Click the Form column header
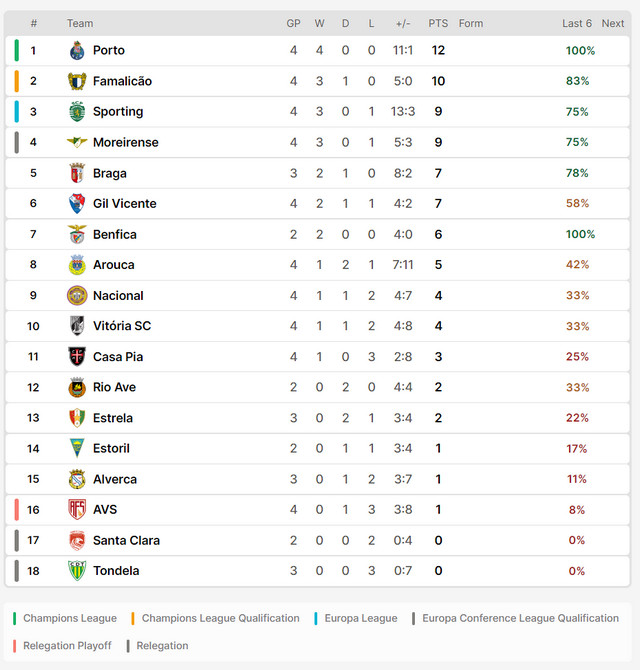 pyautogui.click(x=470, y=23)
